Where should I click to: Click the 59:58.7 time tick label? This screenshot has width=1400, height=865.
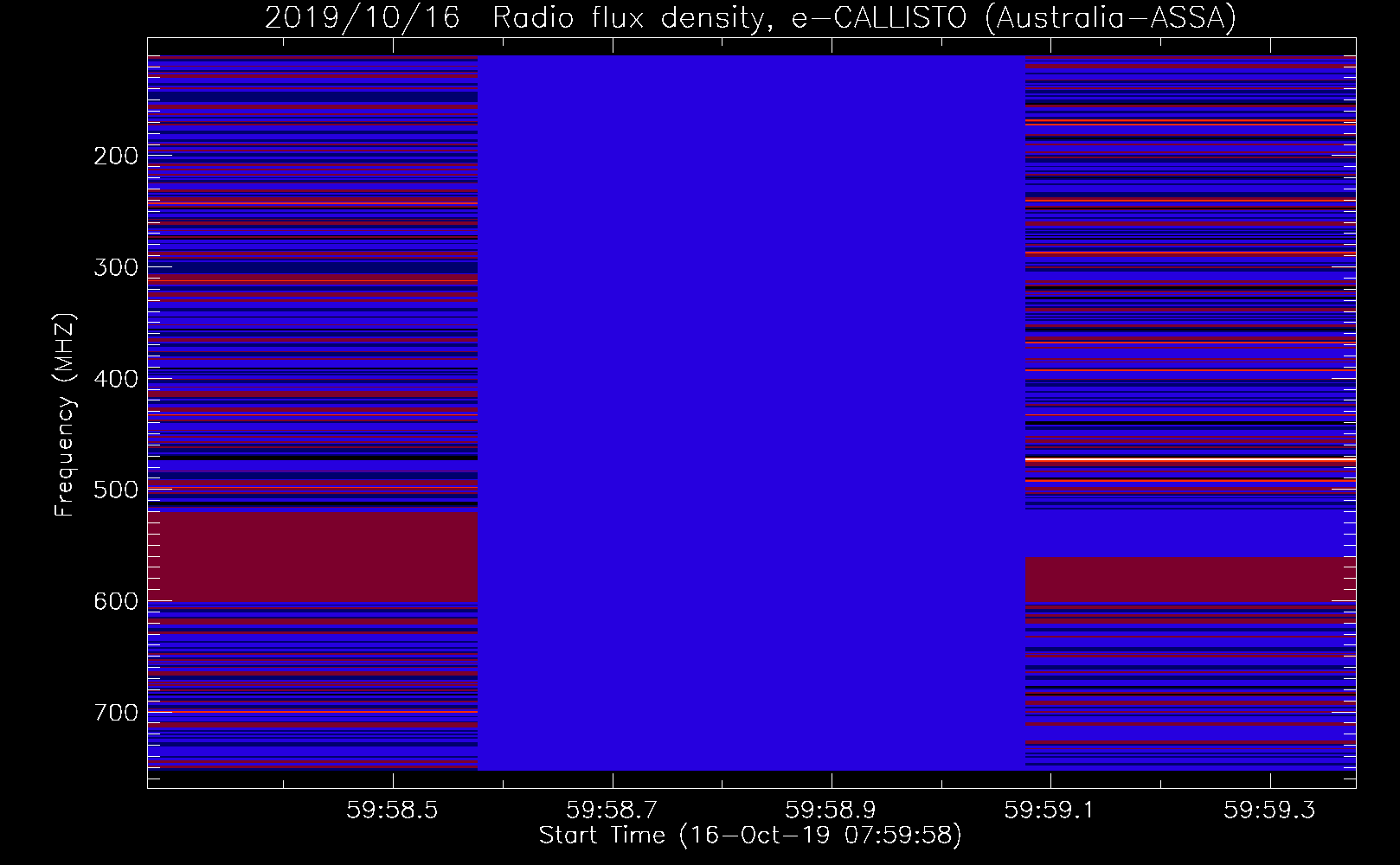(x=613, y=810)
